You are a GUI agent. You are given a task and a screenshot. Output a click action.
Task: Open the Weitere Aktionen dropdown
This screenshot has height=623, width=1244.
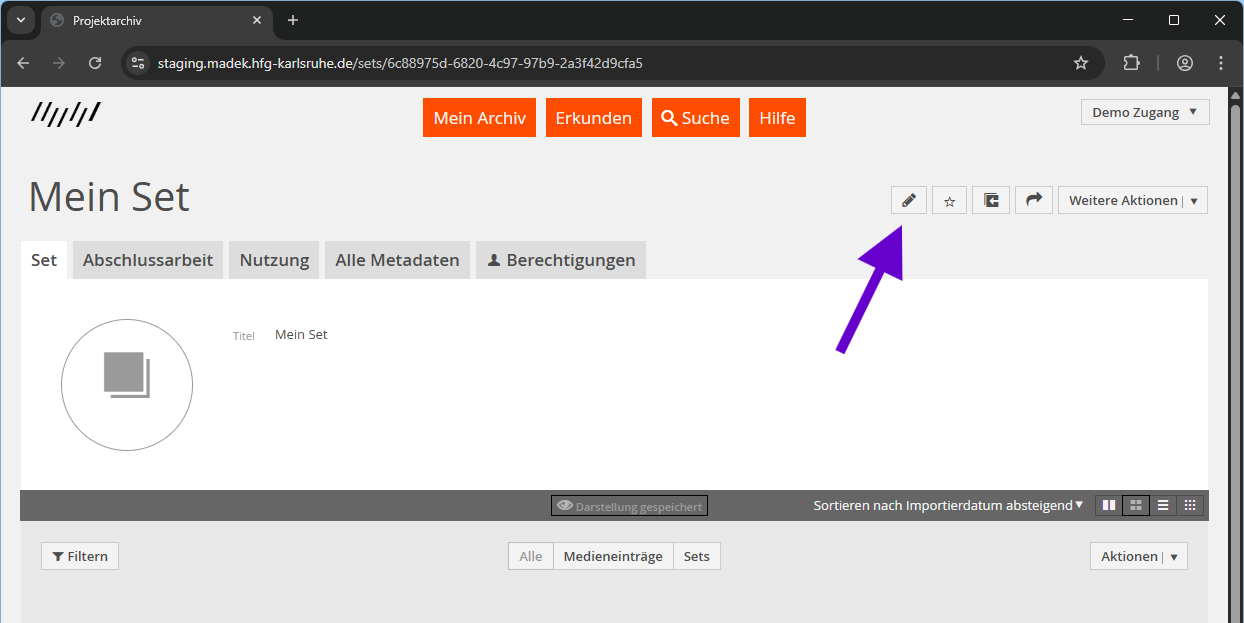[1132, 199]
